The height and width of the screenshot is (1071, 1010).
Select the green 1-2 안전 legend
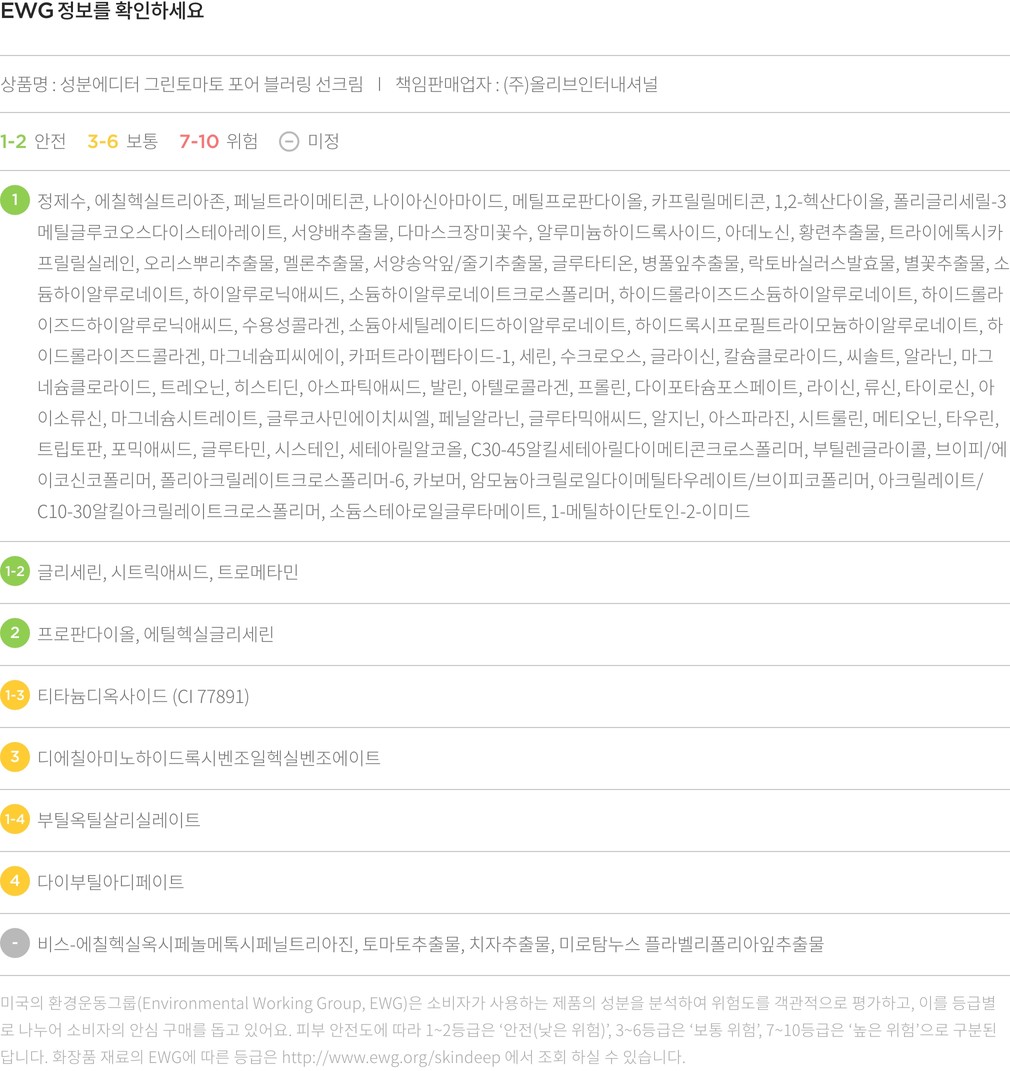33,141
